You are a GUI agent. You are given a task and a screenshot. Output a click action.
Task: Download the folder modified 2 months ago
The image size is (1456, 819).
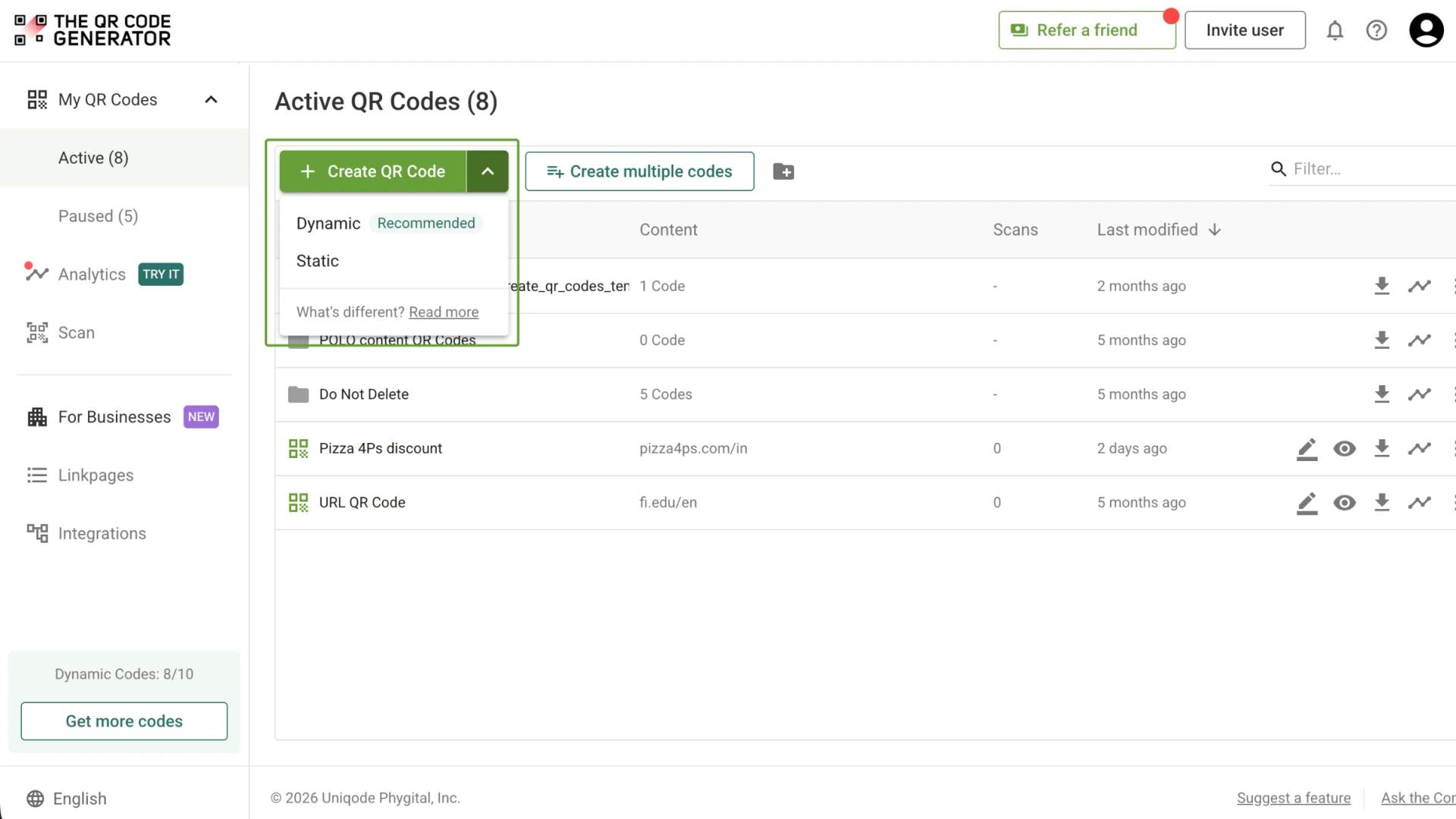pos(1382,286)
